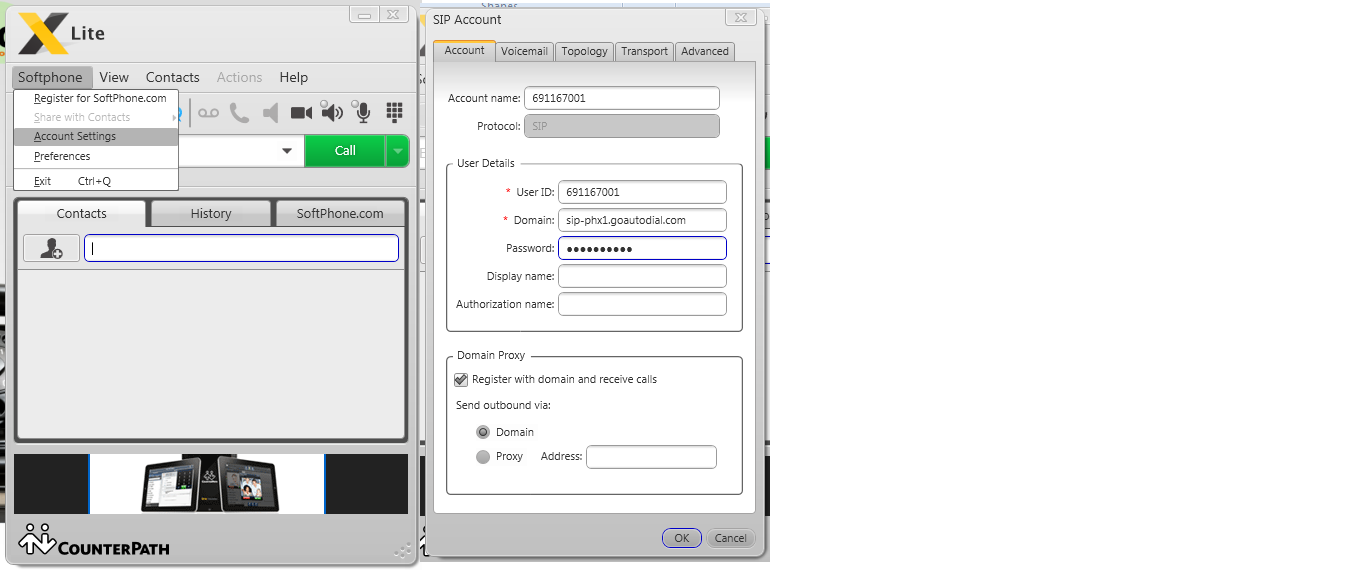Image resolution: width=1360 pixels, height=570 pixels.
Task: Expand the Call button options arrow
Action: point(398,151)
